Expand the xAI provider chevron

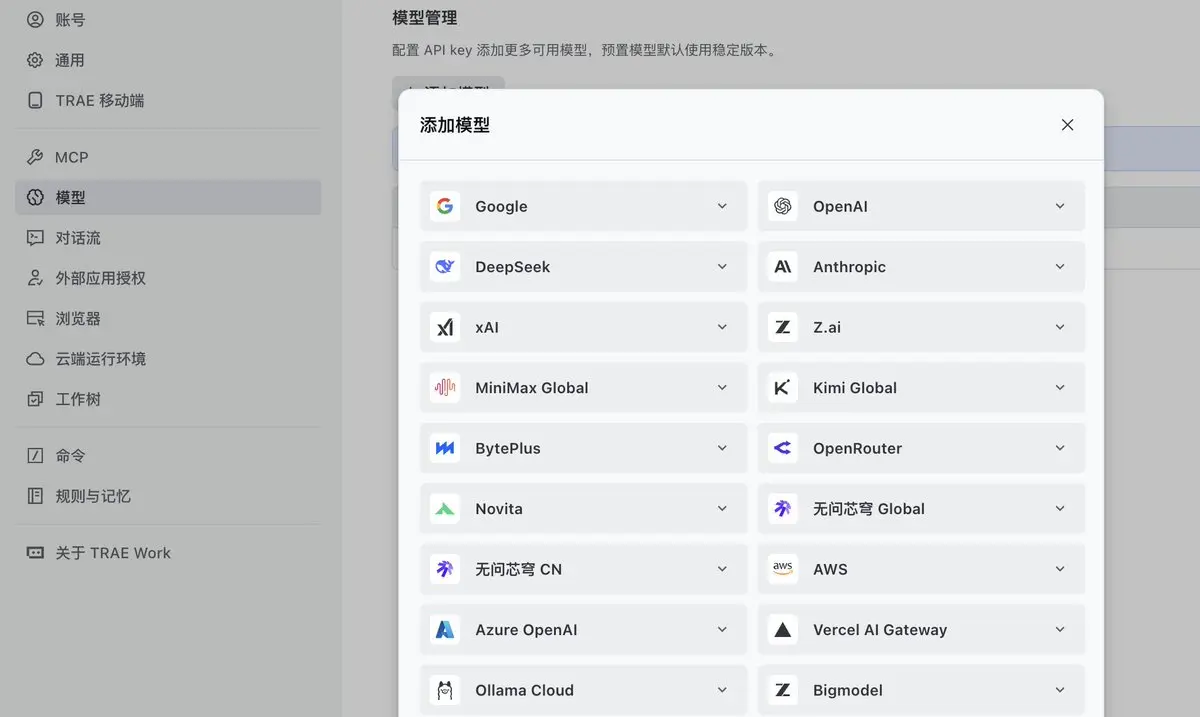[x=722, y=327]
